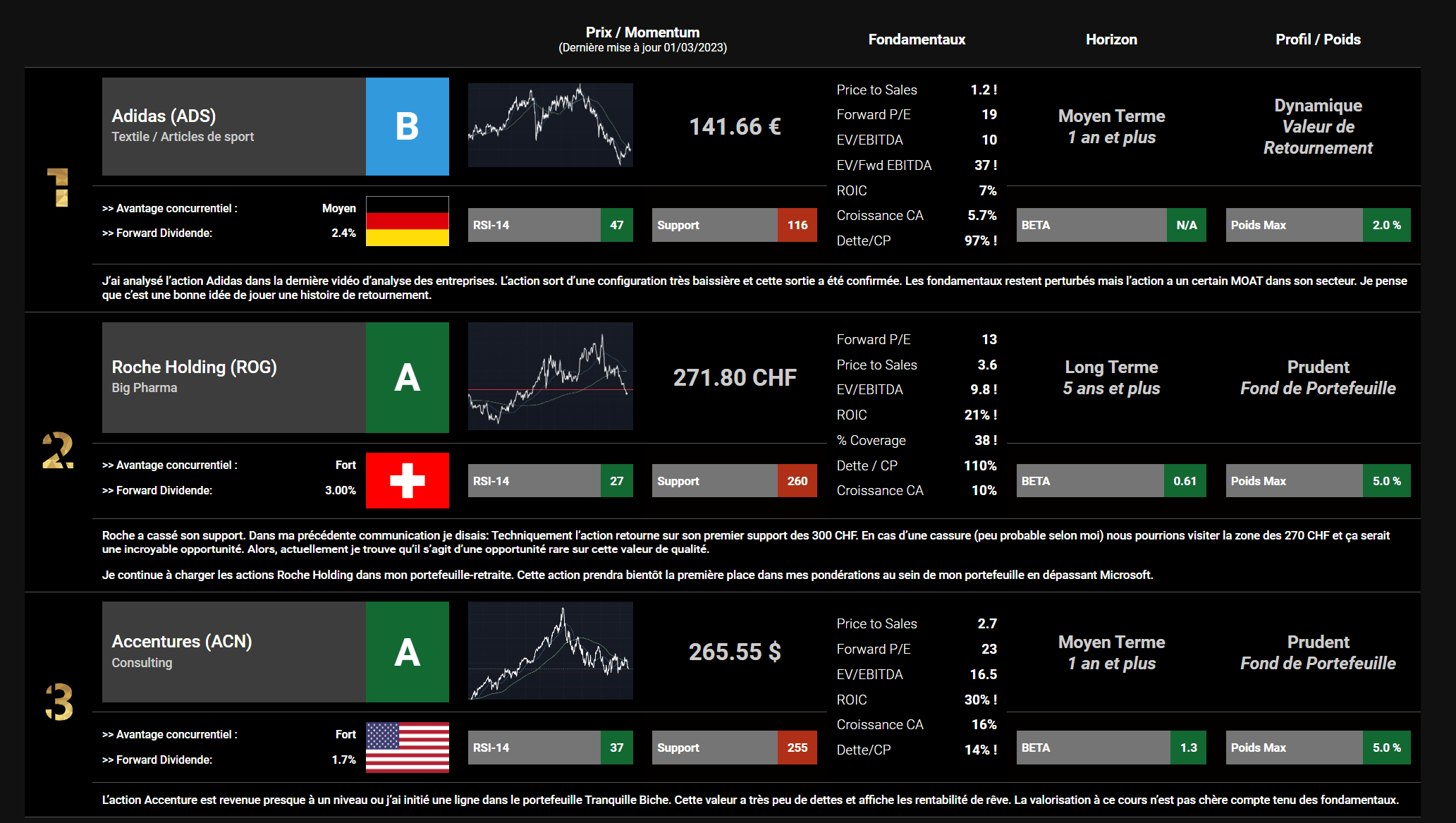Viewport: 1456px width, 823px height.
Task: Click the Profil / Poids column header
Action: click(x=1318, y=39)
